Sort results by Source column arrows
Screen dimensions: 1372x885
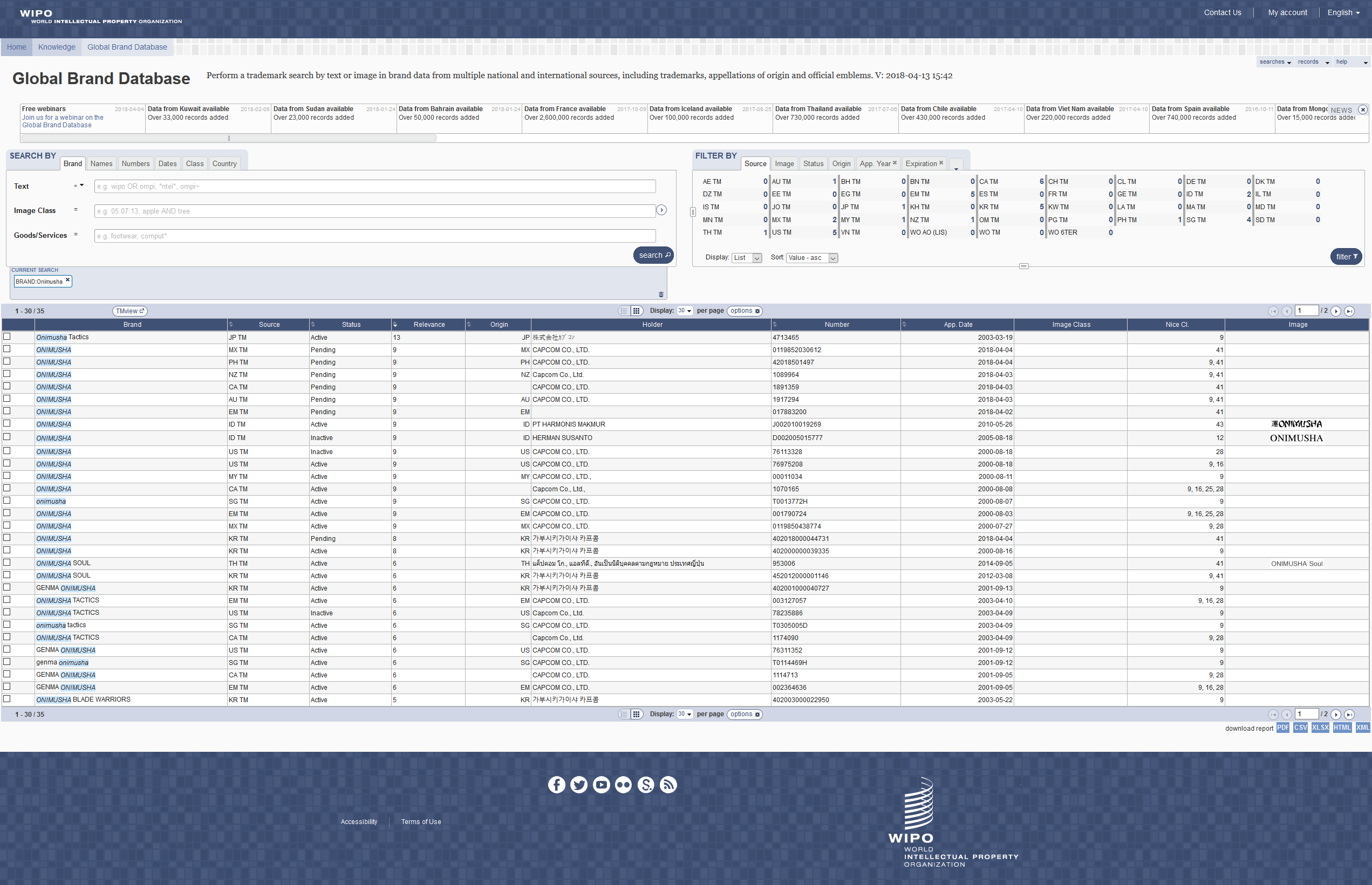coord(230,325)
